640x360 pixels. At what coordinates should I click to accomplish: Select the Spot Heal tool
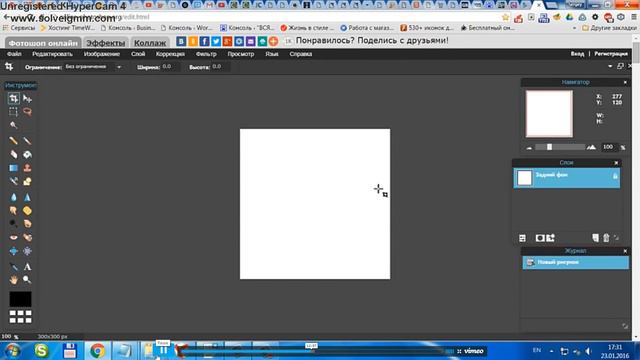click(x=27, y=237)
